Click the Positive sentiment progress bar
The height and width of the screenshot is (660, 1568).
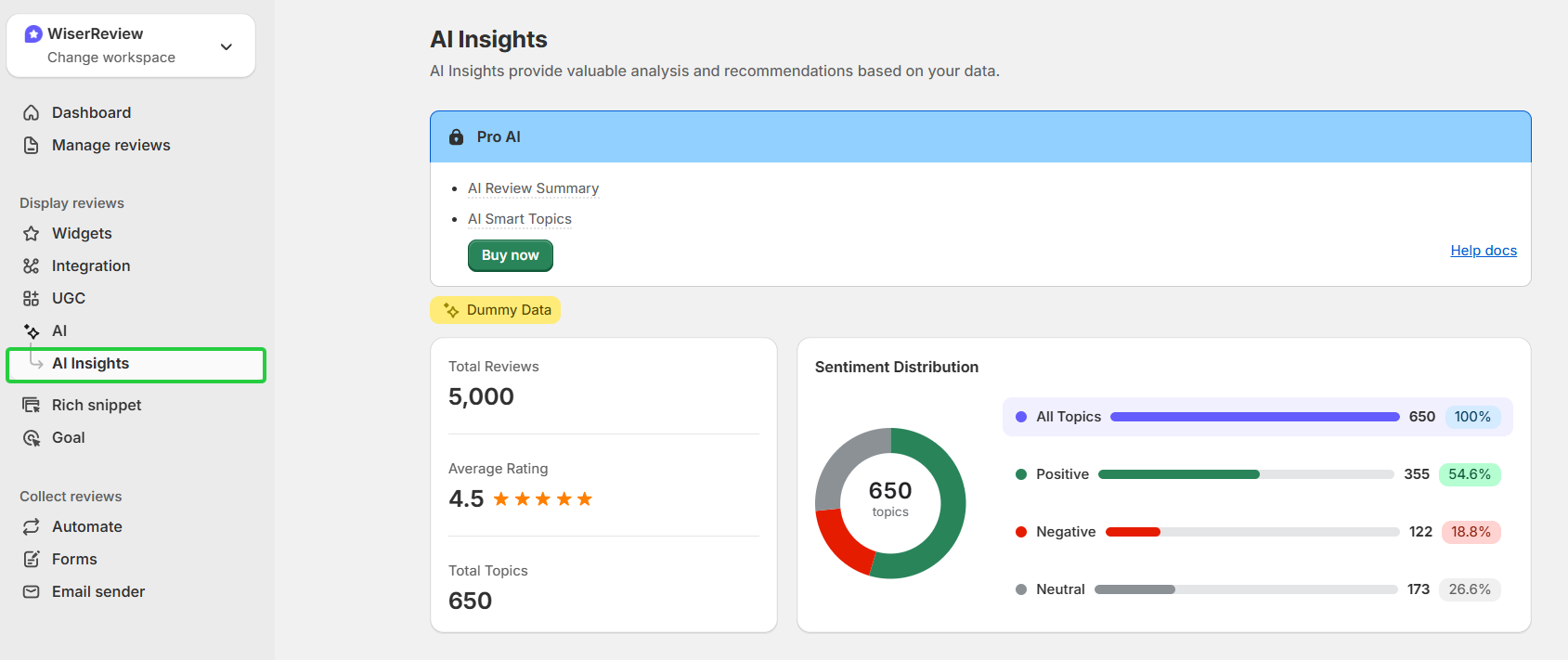click(1246, 474)
